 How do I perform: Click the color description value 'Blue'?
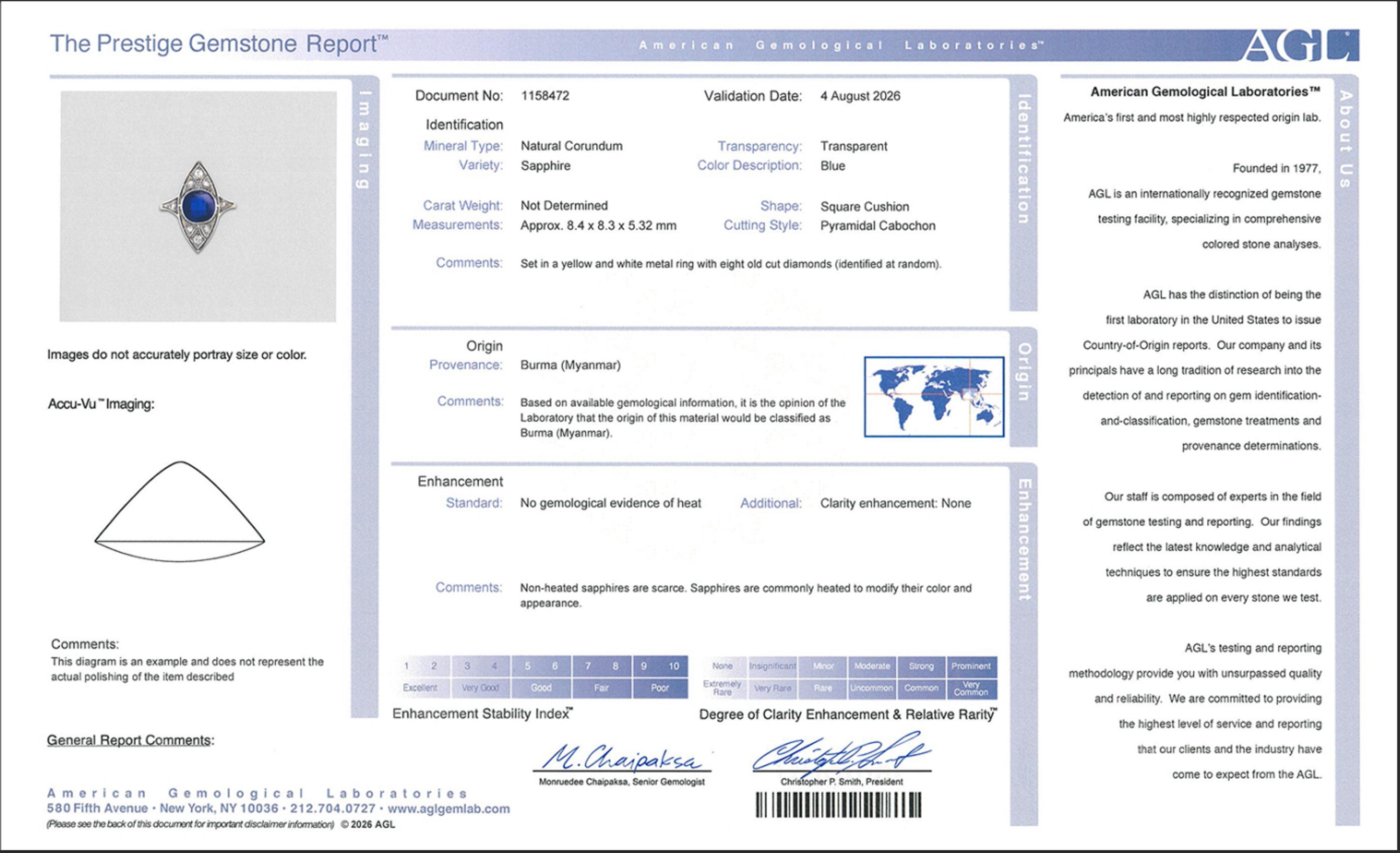tap(833, 166)
